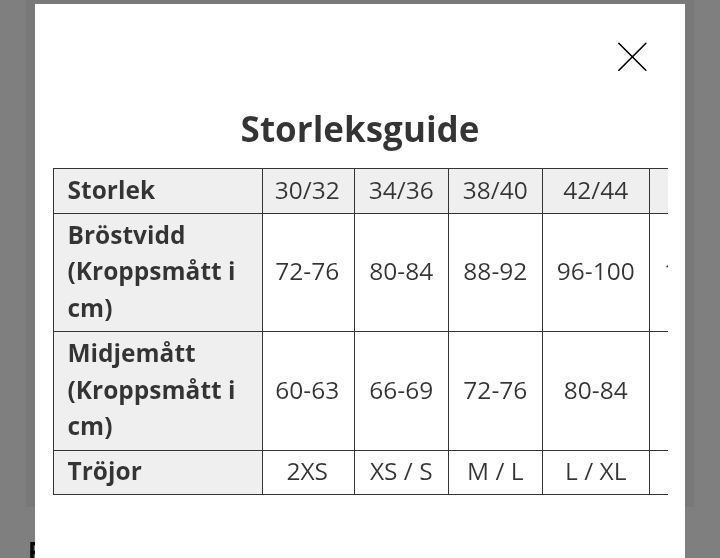Click the 34/36 size column header
Viewport: 720px width, 558px height.
point(401,190)
